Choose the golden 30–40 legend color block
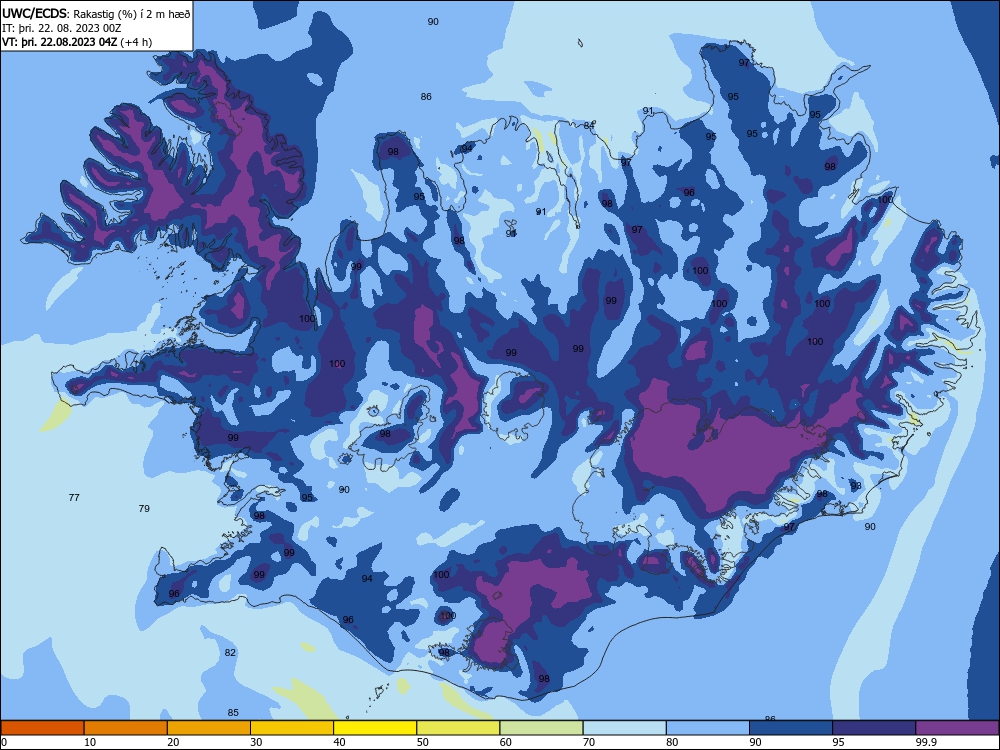The image size is (1000, 750). 292,728
